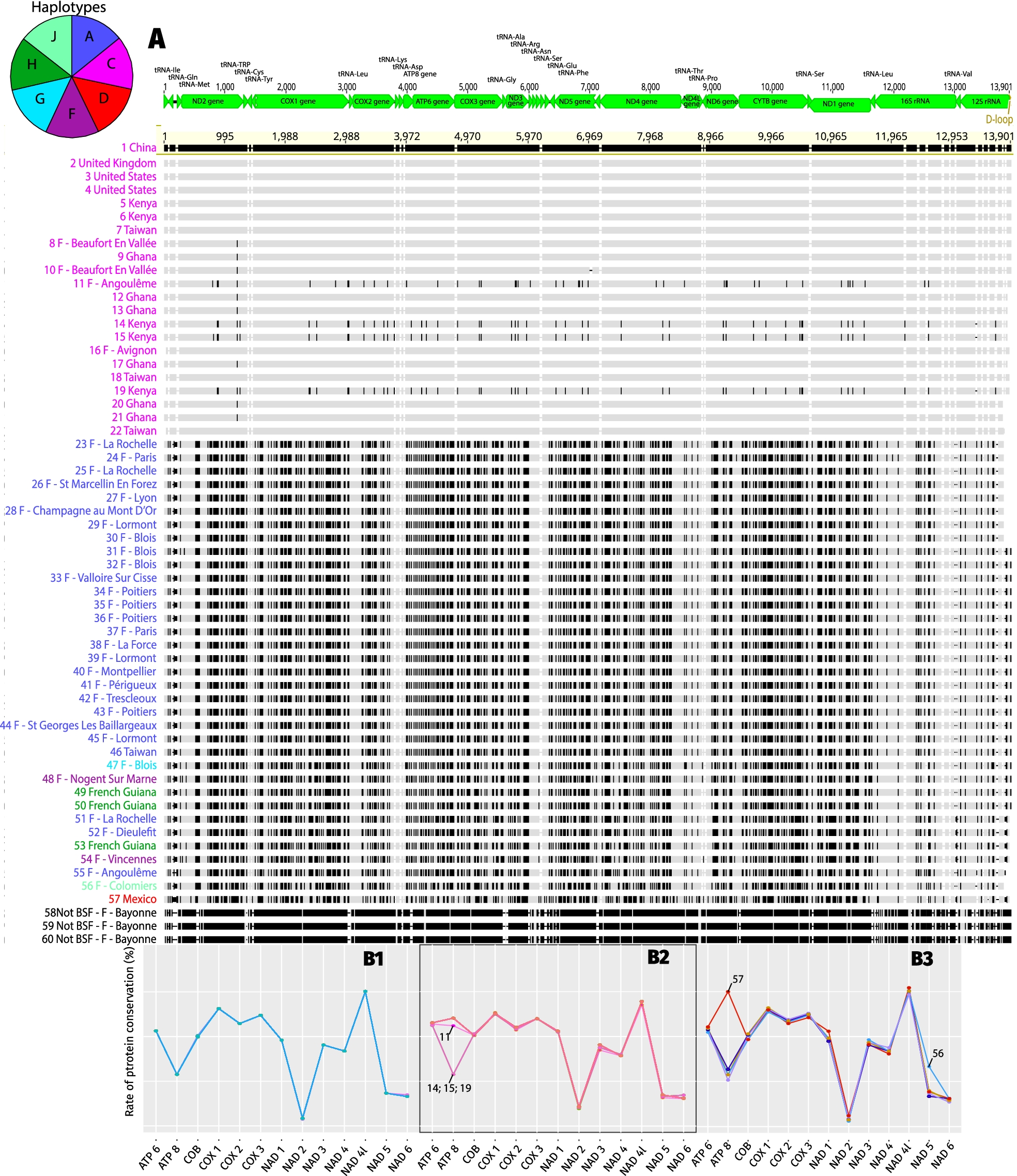The image size is (1017, 1176).
Task: Select the CYTB gene arrow annotation
Action: pos(773,102)
